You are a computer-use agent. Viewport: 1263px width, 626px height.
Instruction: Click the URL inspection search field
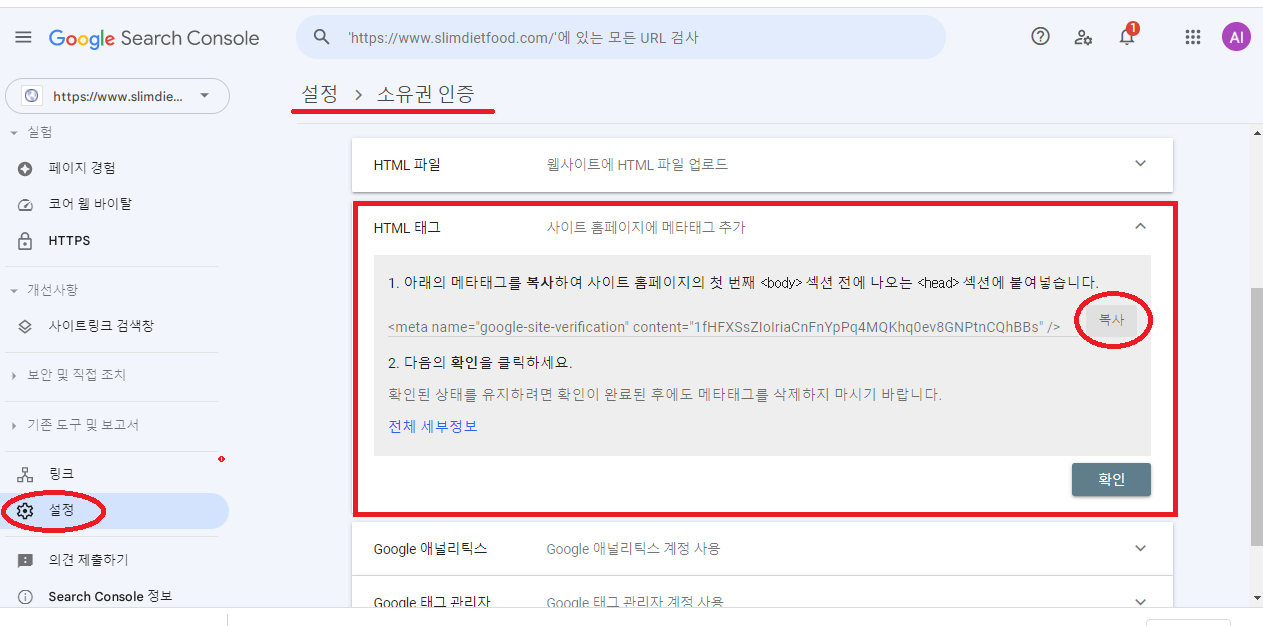click(x=621, y=37)
